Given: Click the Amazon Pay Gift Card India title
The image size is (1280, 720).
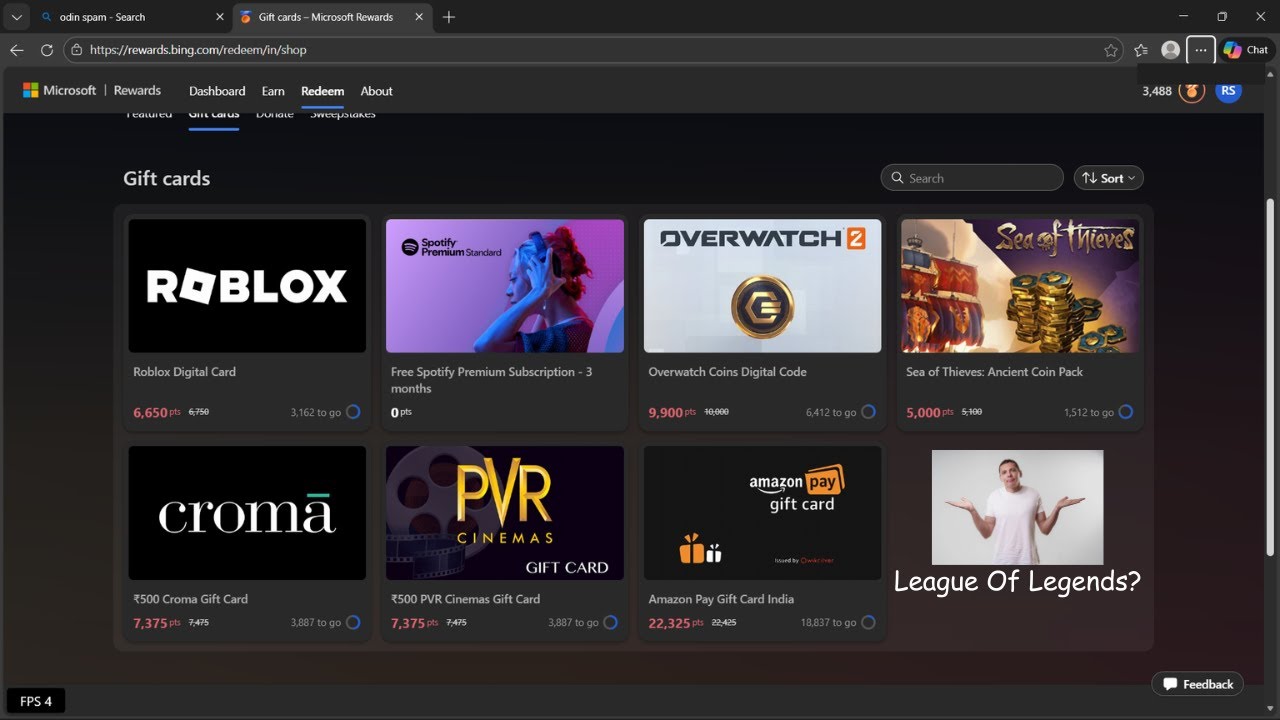Looking at the screenshot, I should coord(721,599).
